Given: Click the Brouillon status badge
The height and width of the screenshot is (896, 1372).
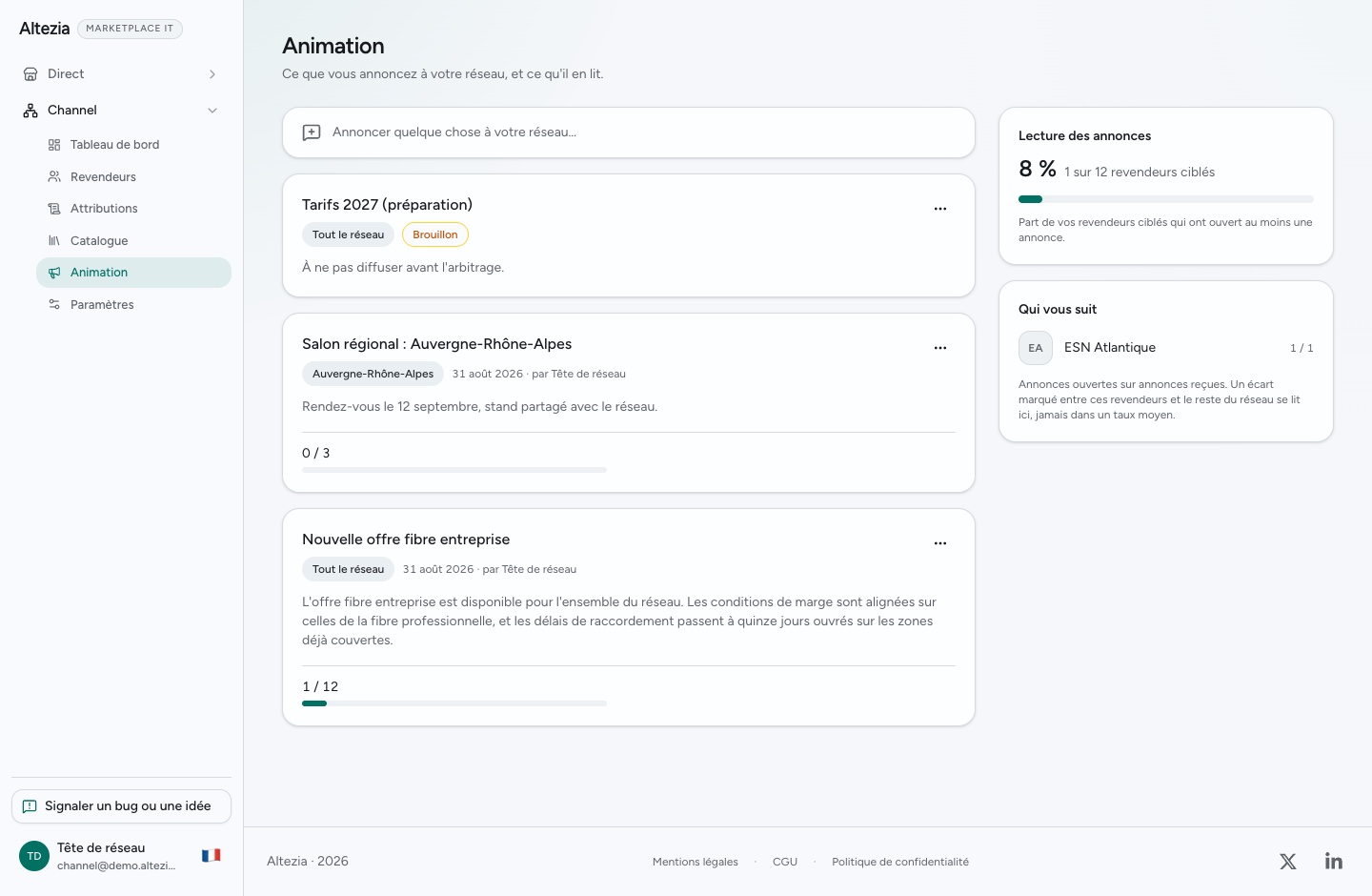Looking at the screenshot, I should [435, 234].
